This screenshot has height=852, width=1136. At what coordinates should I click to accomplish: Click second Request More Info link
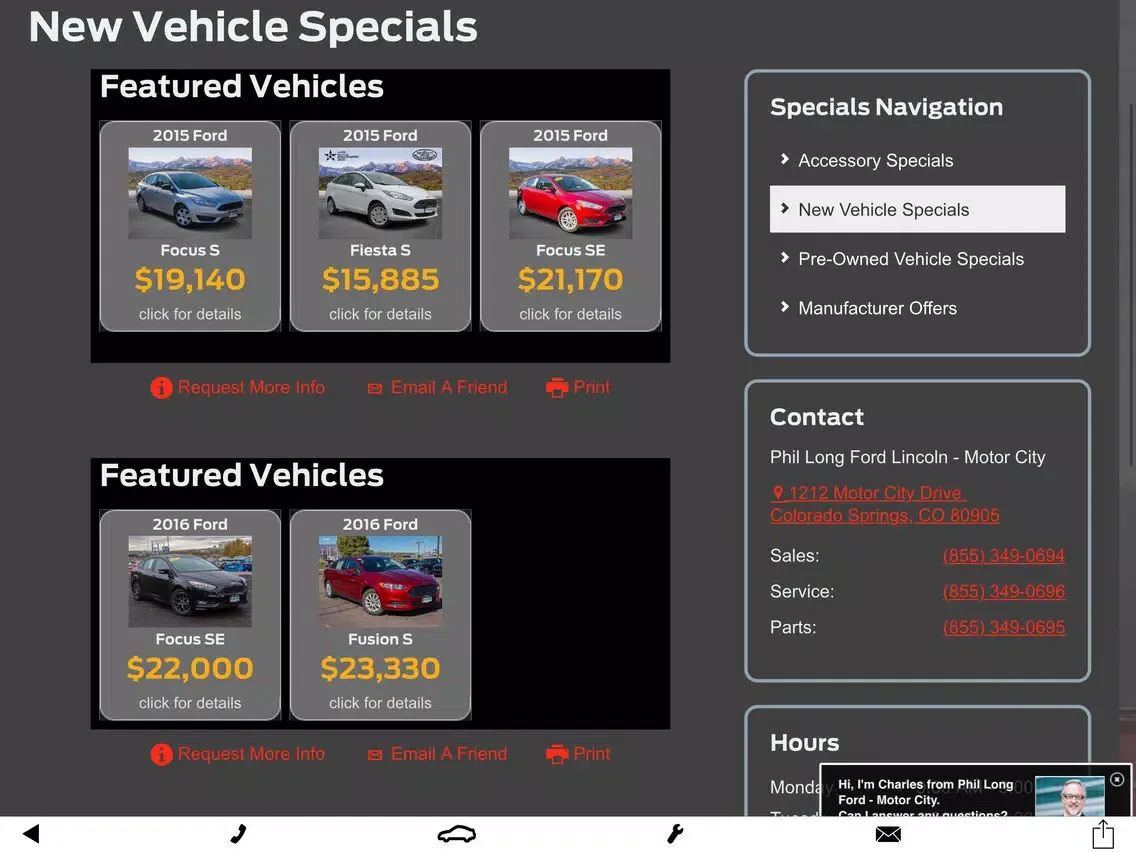(x=251, y=754)
